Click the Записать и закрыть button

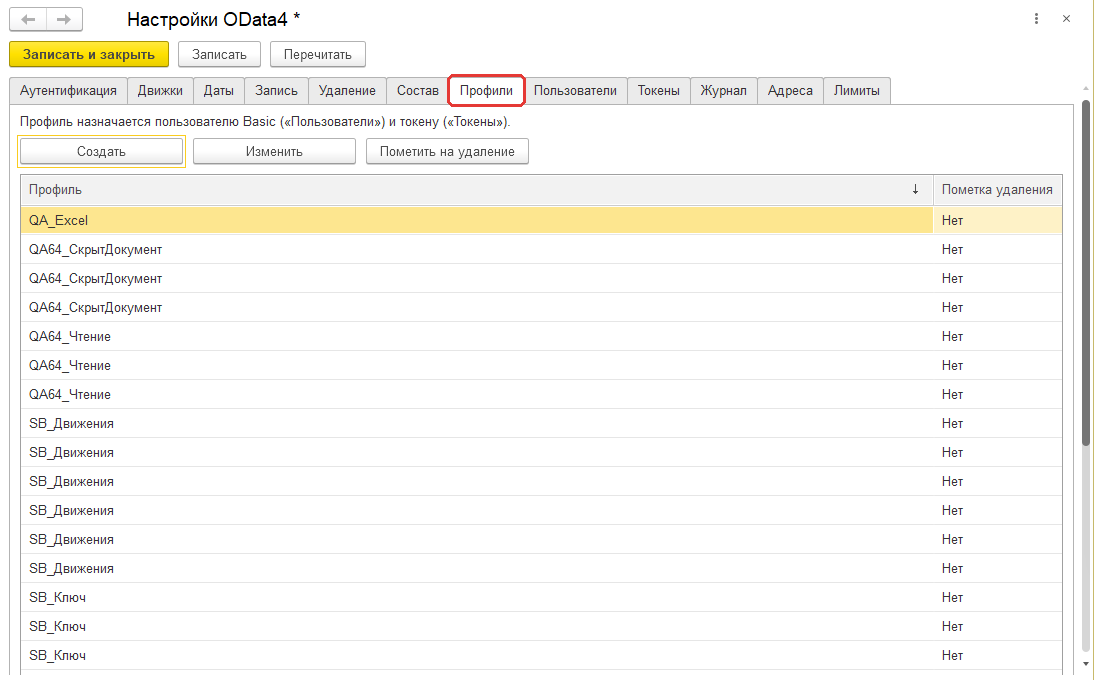pos(89,54)
